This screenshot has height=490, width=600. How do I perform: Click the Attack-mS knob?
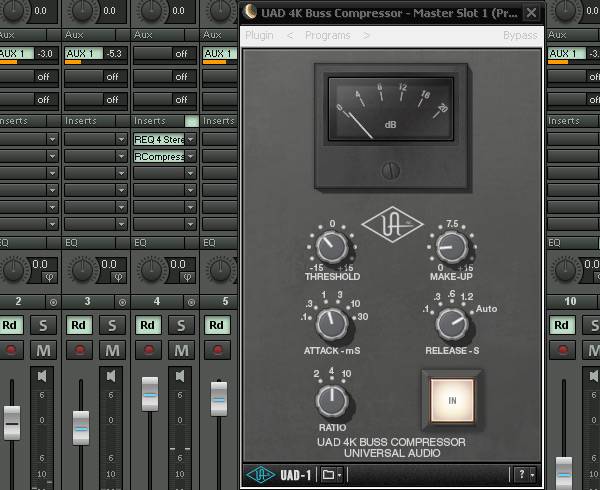[x=332, y=324]
